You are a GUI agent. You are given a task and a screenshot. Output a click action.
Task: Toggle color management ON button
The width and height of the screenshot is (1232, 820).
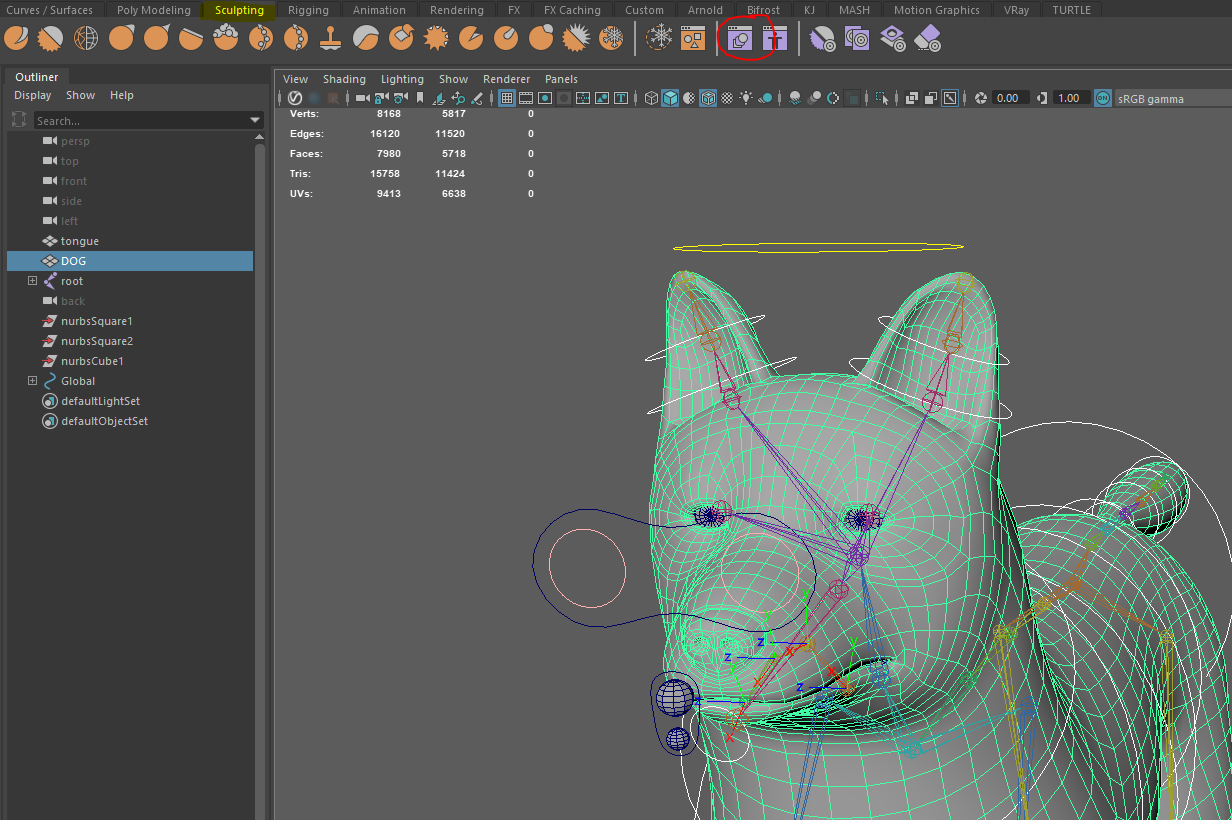(1102, 98)
